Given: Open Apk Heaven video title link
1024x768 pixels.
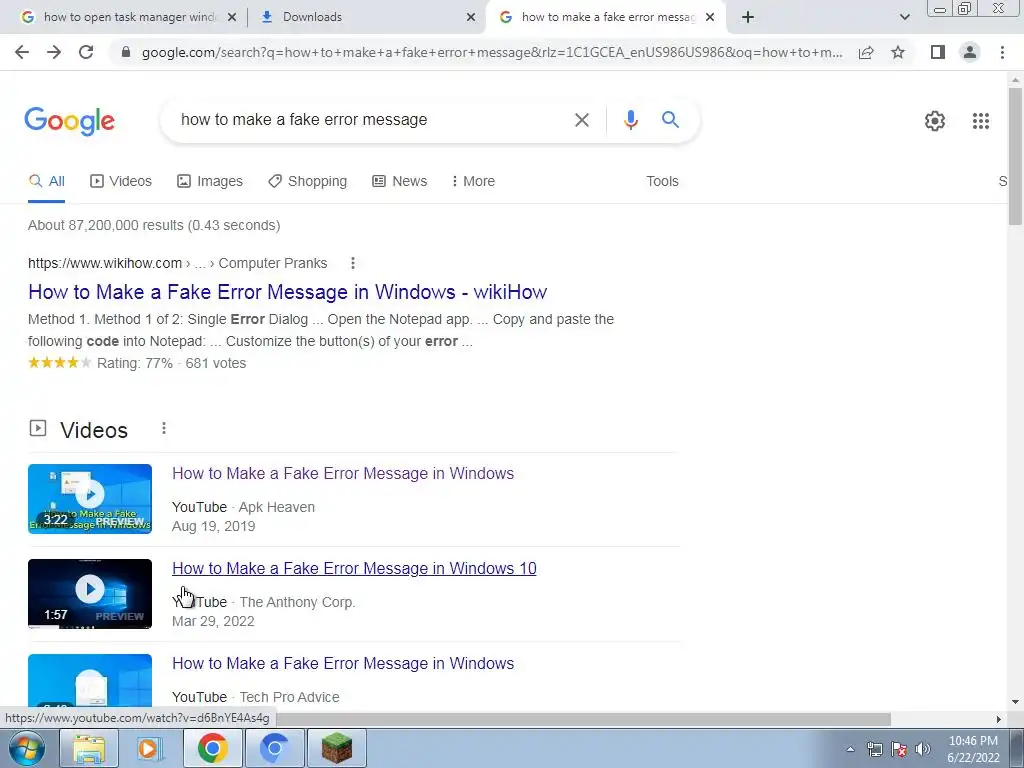Looking at the screenshot, I should (343, 473).
